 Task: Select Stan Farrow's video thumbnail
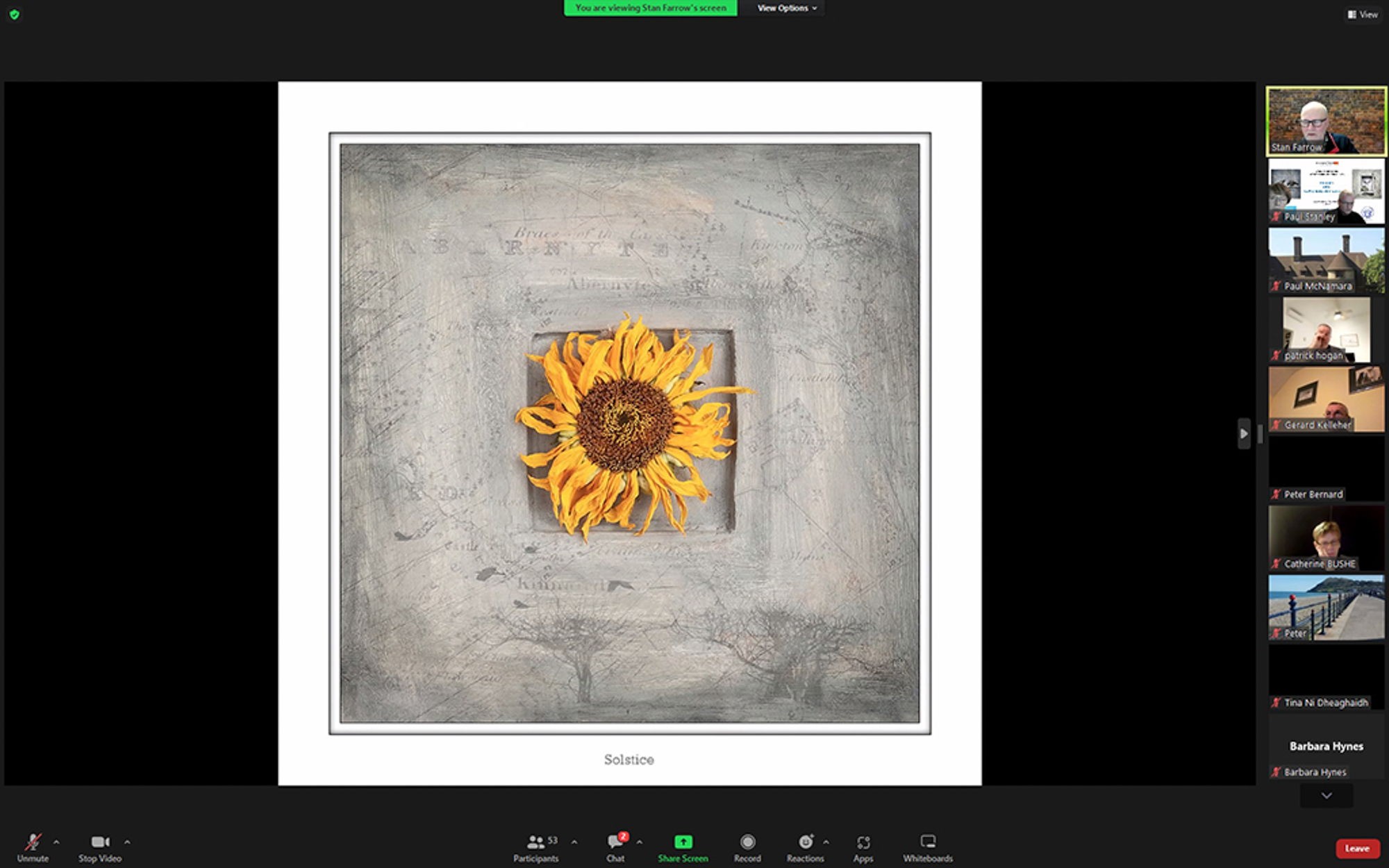pyautogui.click(x=1326, y=121)
